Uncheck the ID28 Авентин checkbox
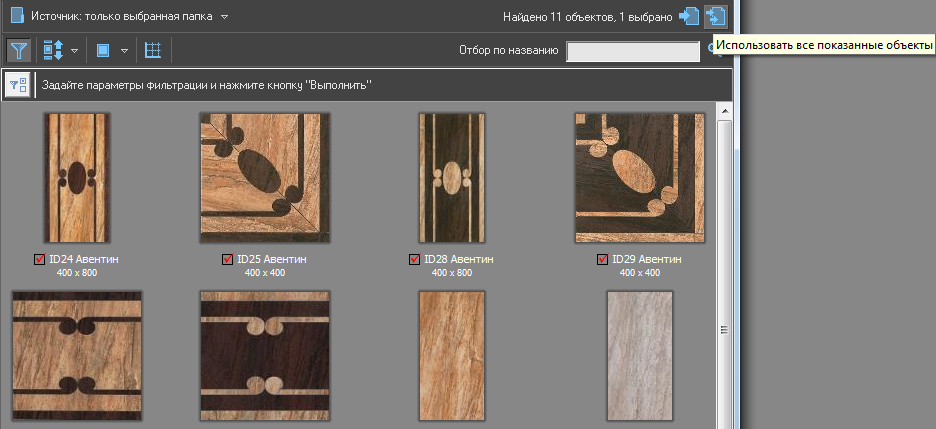This screenshot has height=429, width=936. [415, 260]
